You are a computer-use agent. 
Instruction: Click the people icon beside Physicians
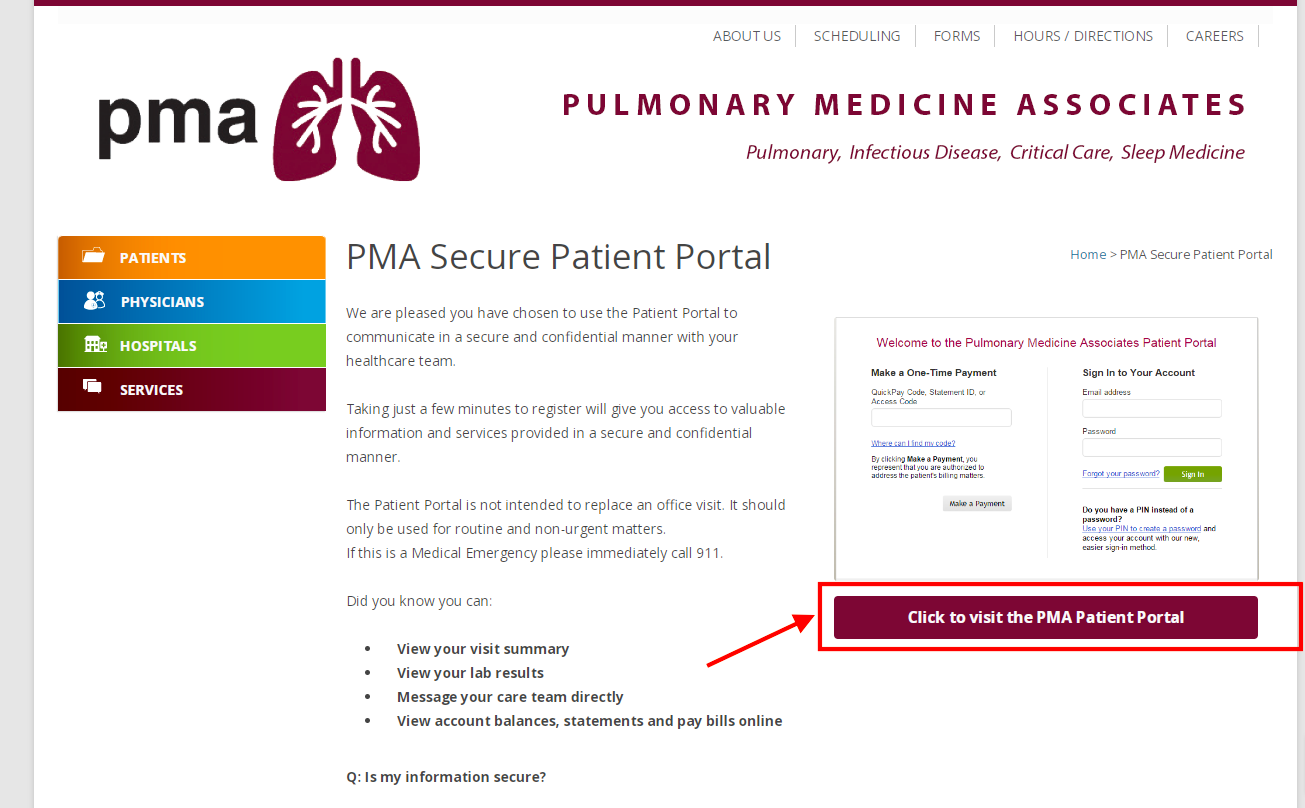[95, 301]
